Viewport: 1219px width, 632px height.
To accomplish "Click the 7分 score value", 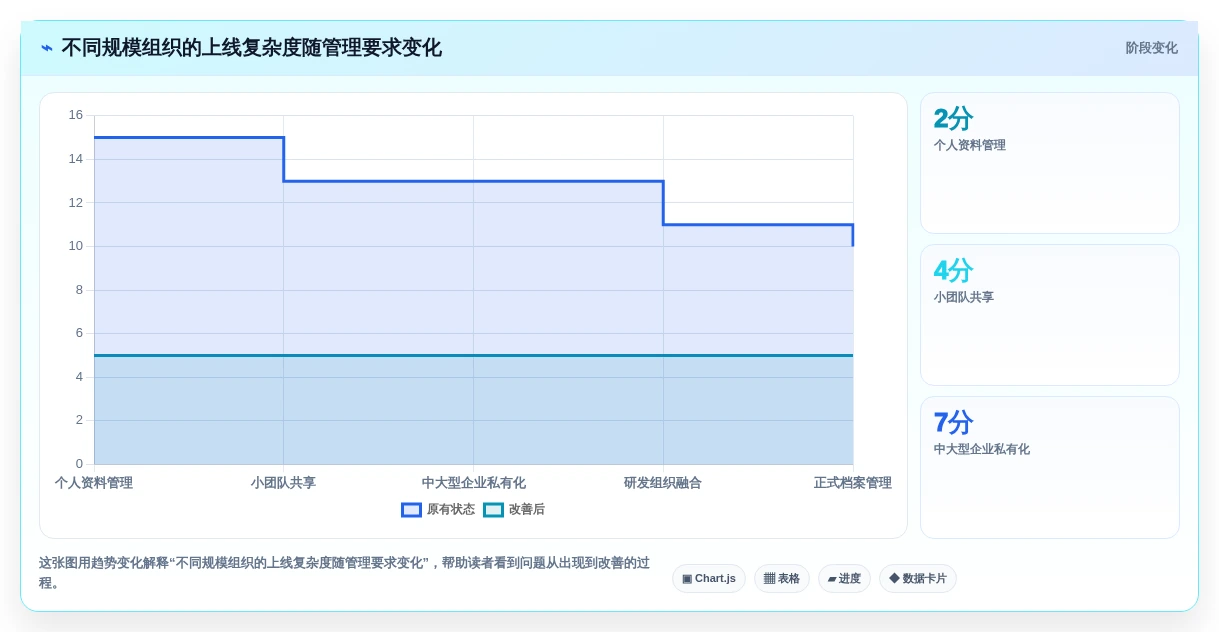I will [953, 423].
